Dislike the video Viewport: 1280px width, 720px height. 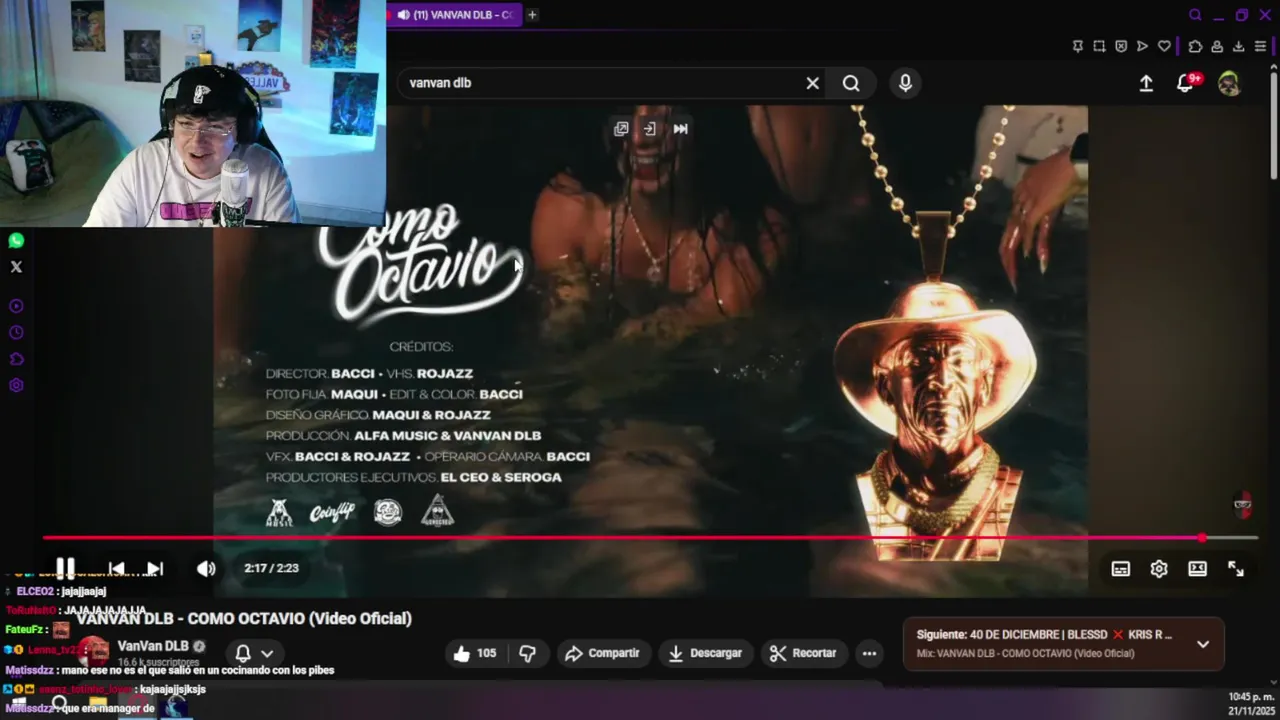[527, 653]
